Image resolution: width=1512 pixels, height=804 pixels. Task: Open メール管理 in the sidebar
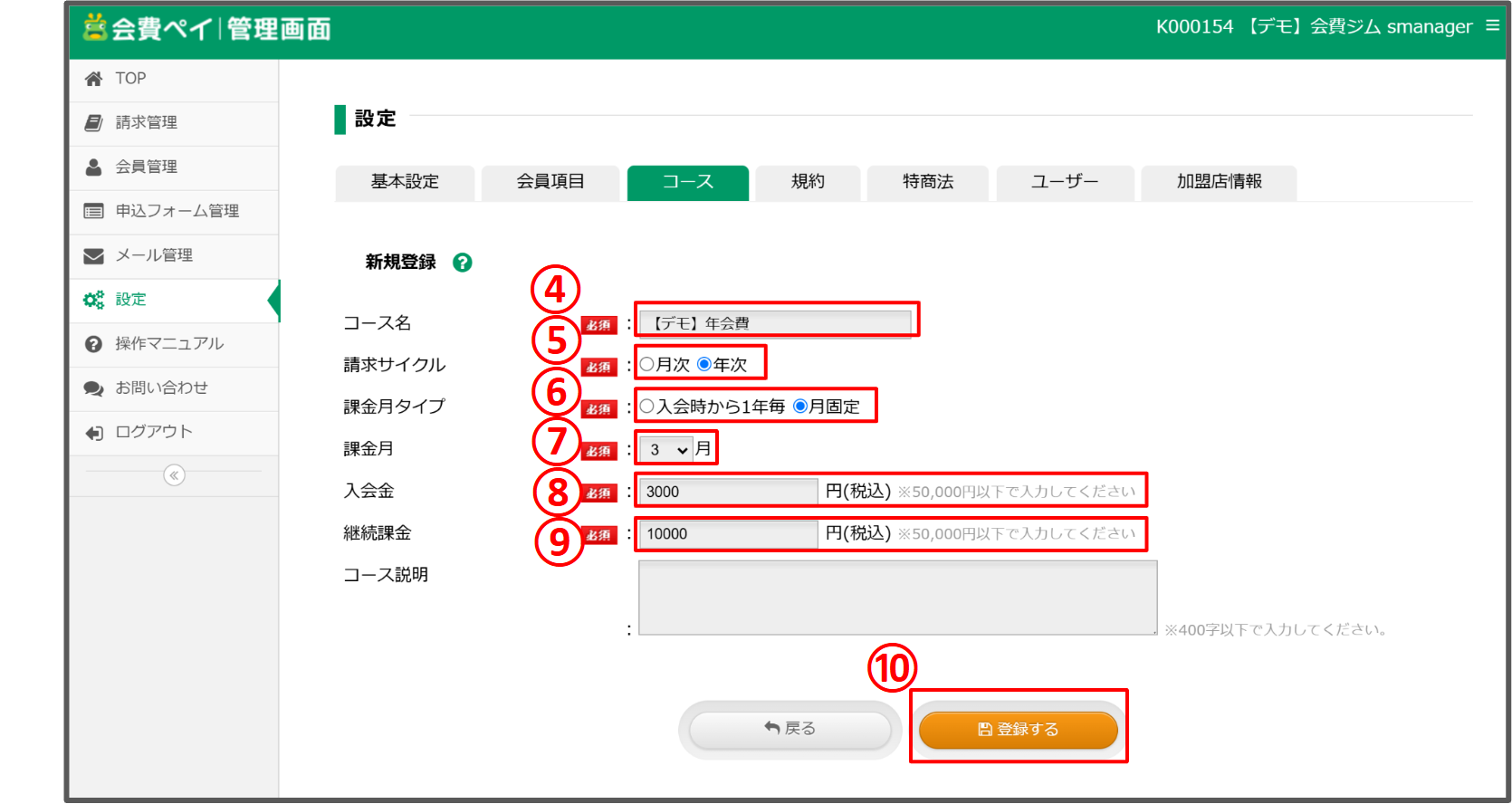174,256
